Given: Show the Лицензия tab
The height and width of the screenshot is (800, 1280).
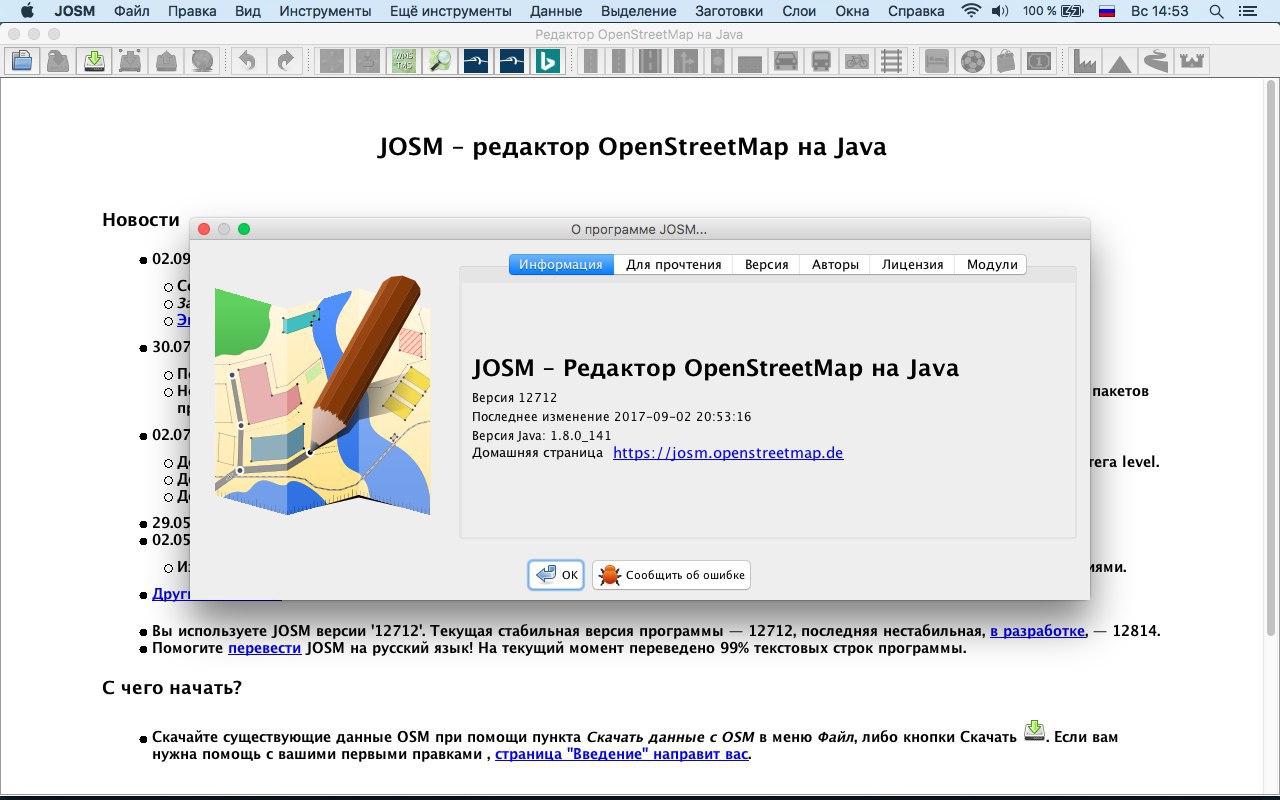Looking at the screenshot, I should (913, 264).
